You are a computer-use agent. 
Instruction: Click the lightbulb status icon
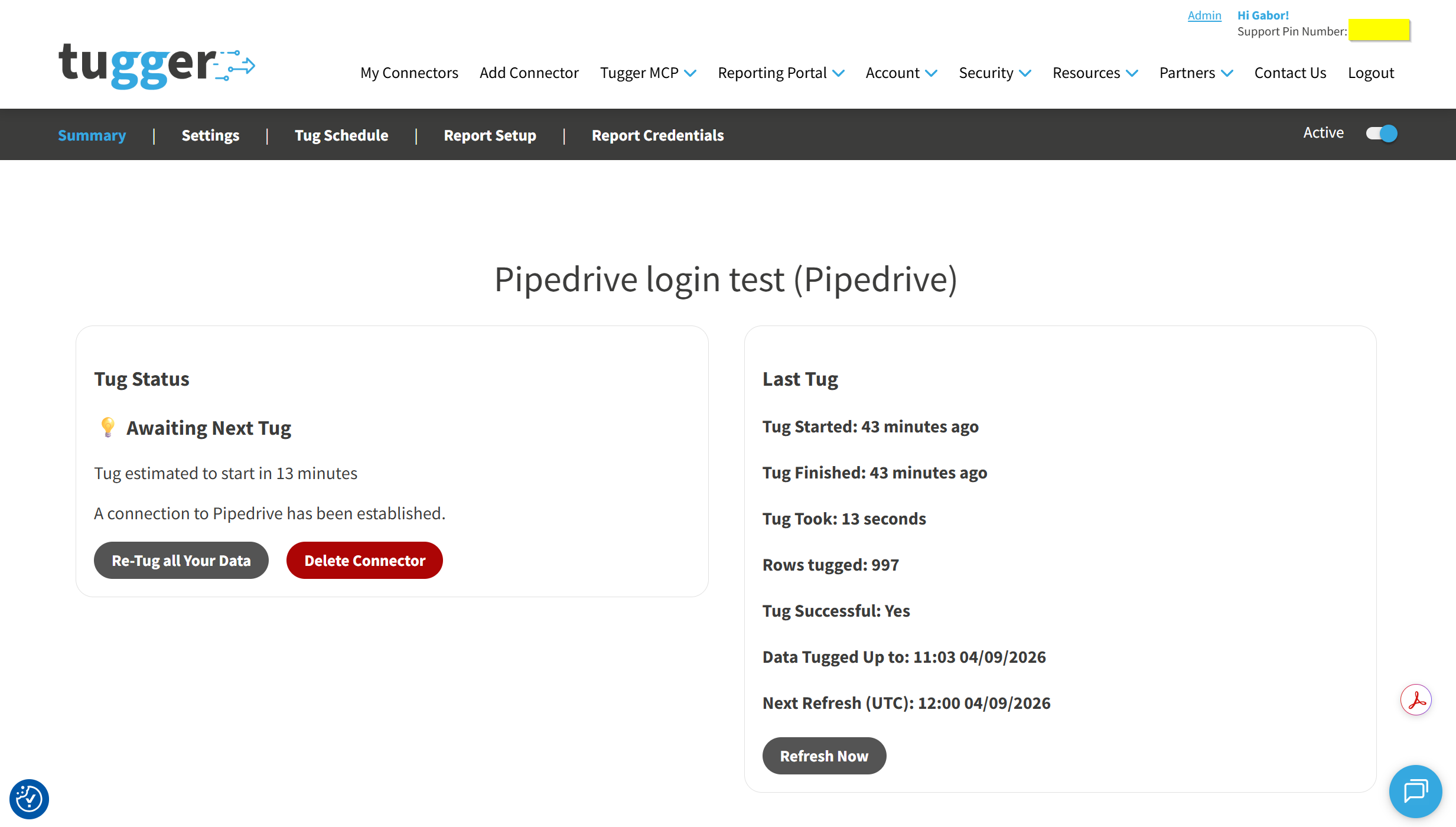point(108,426)
